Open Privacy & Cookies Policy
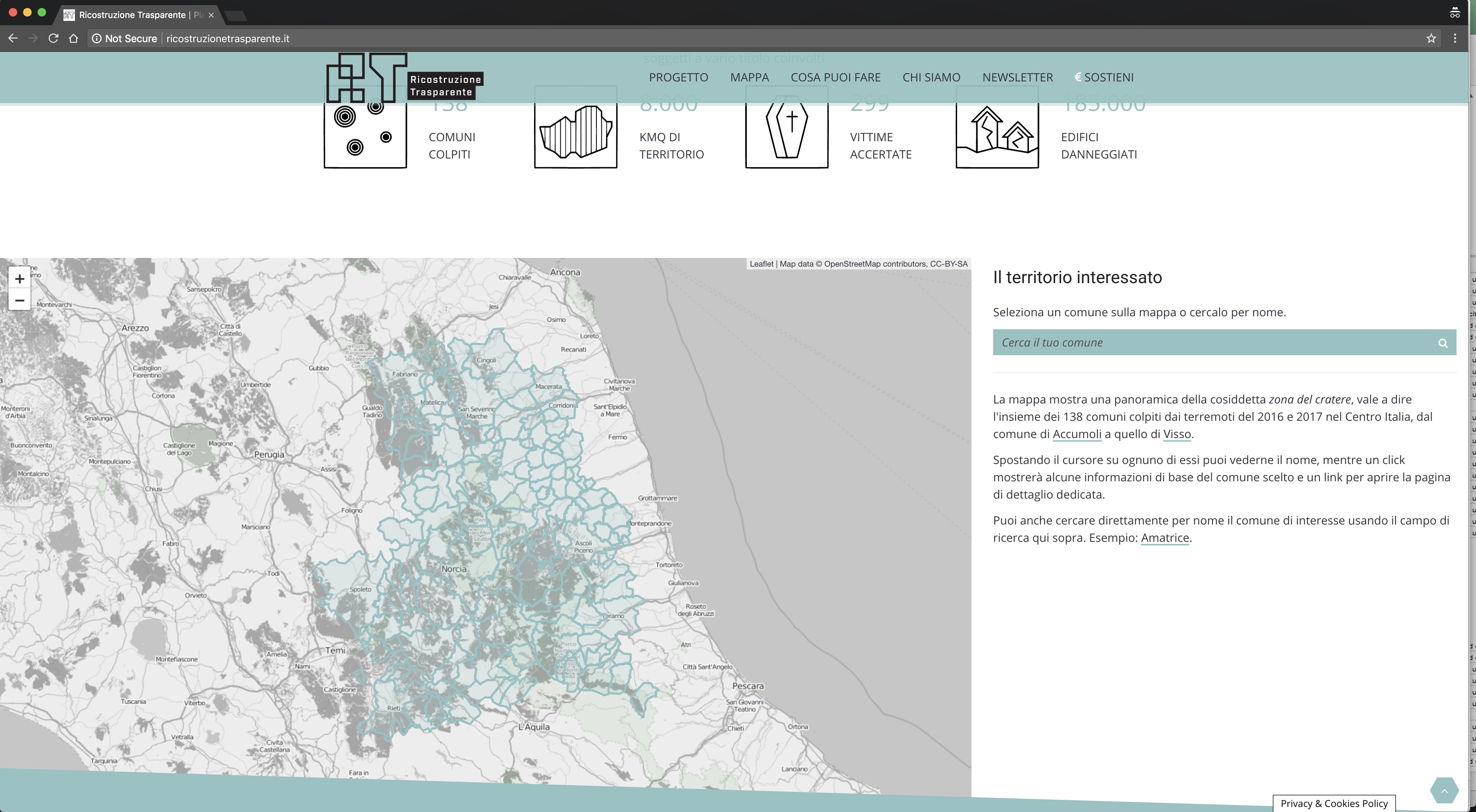Image resolution: width=1476 pixels, height=812 pixels. point(1334,803)
